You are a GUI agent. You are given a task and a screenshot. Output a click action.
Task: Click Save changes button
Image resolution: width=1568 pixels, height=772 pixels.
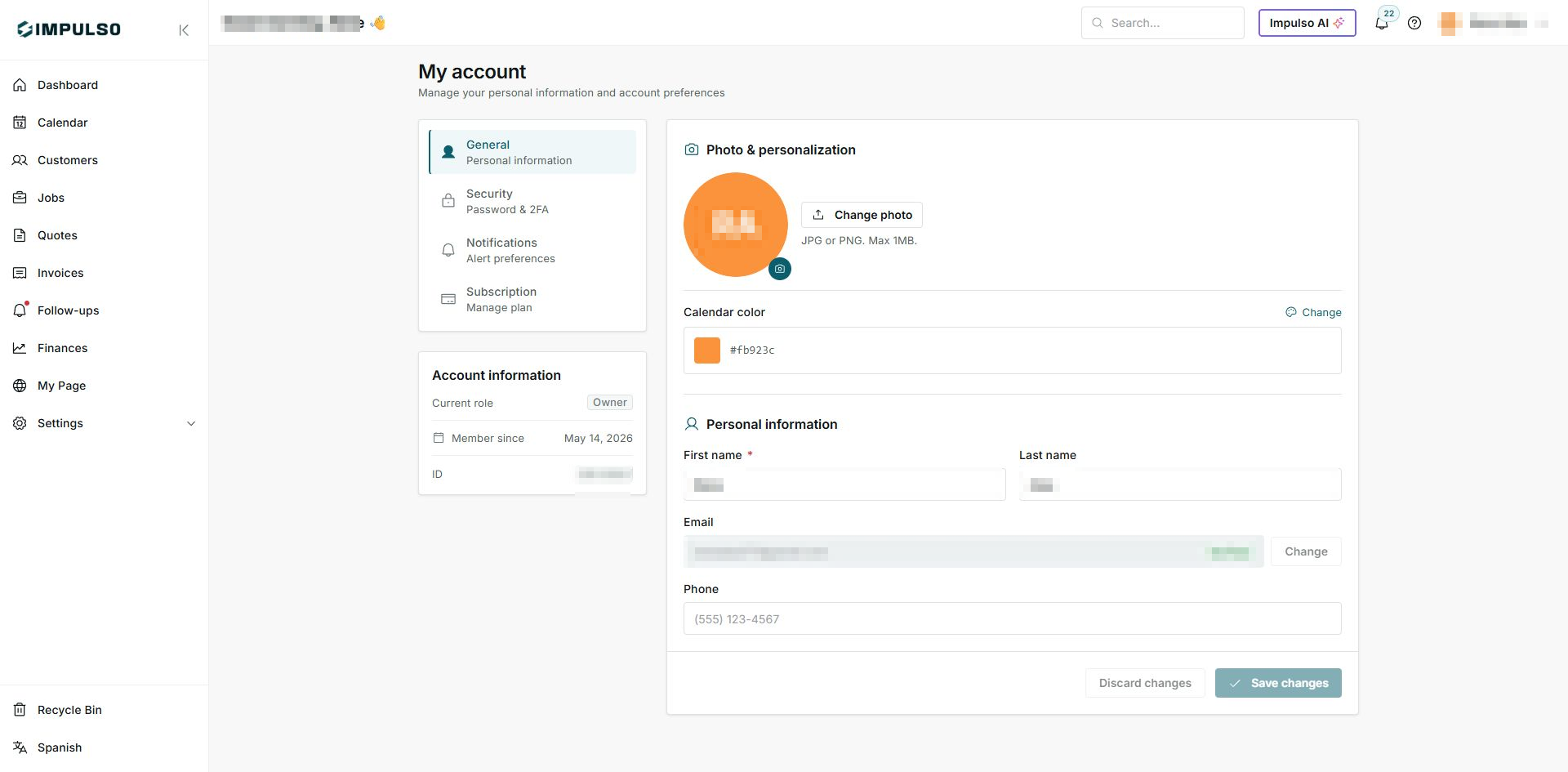pyautogui.click(x=1278, y=683)
